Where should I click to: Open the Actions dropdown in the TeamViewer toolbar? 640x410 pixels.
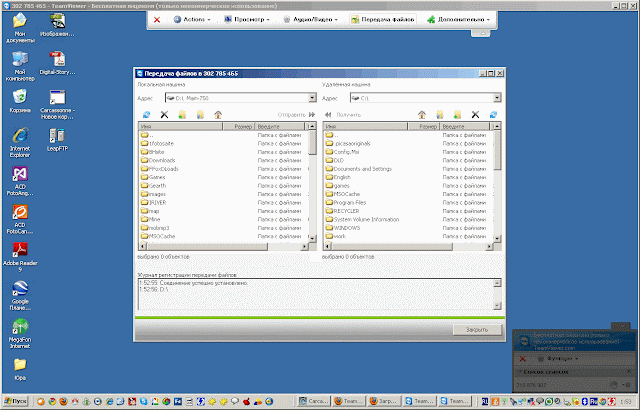tap(188, 19)
